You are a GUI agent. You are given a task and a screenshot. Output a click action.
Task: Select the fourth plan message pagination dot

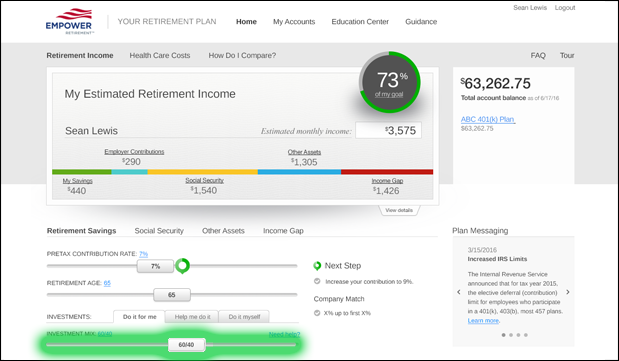coord(525,335)
